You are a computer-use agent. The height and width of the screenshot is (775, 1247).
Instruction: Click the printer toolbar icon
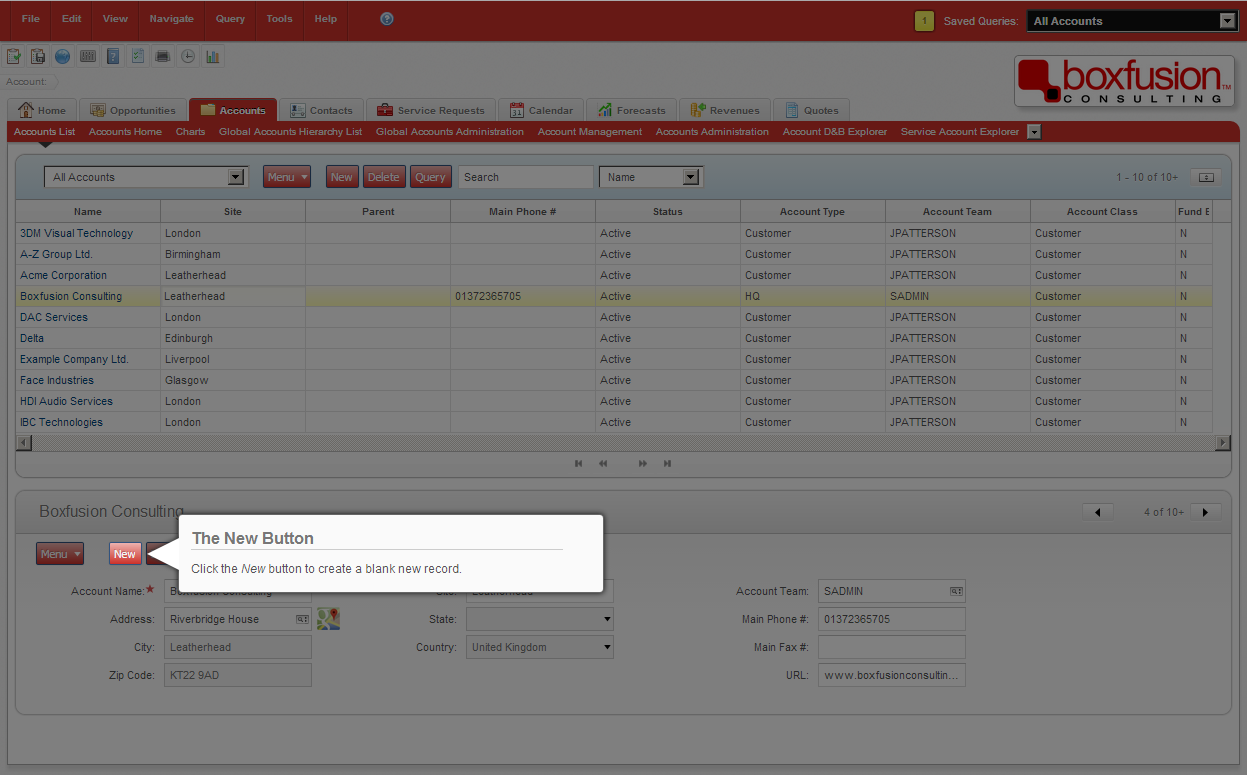[162, 56]
